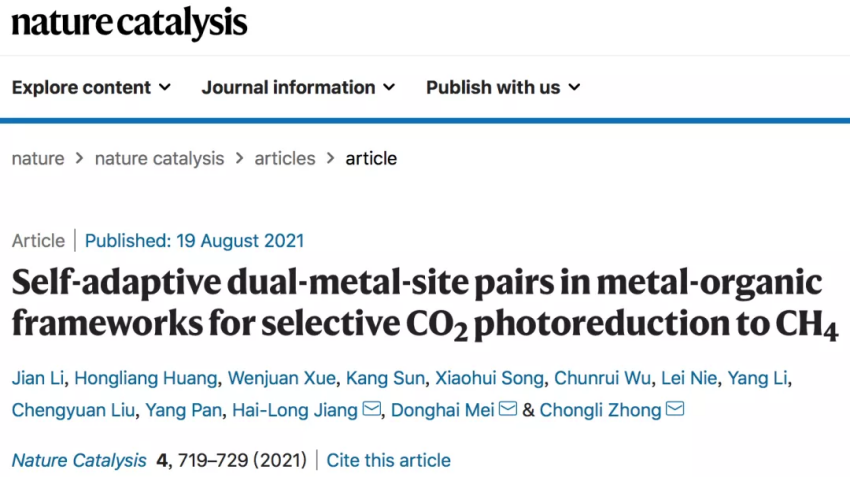Click email icon beside Chongli Zhong

point(675,409)
